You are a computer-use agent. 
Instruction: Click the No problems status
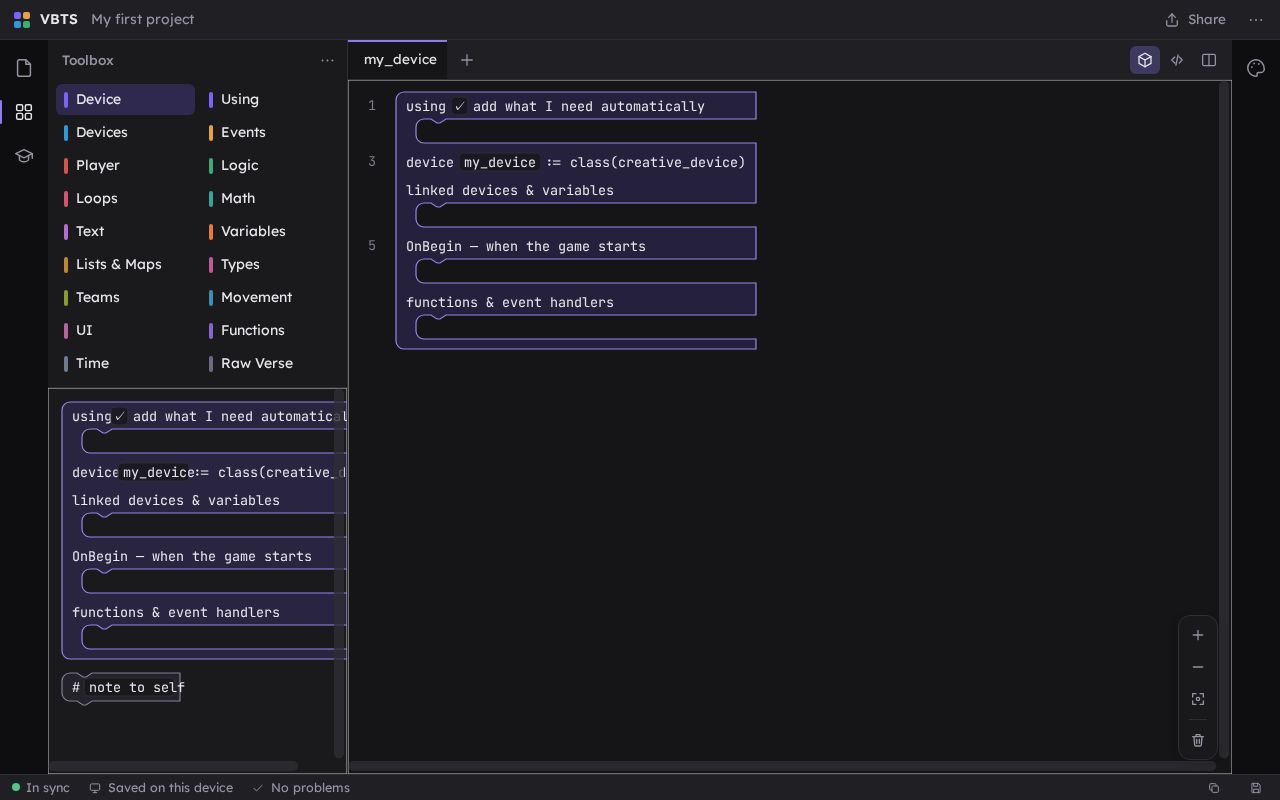point(301,788)
